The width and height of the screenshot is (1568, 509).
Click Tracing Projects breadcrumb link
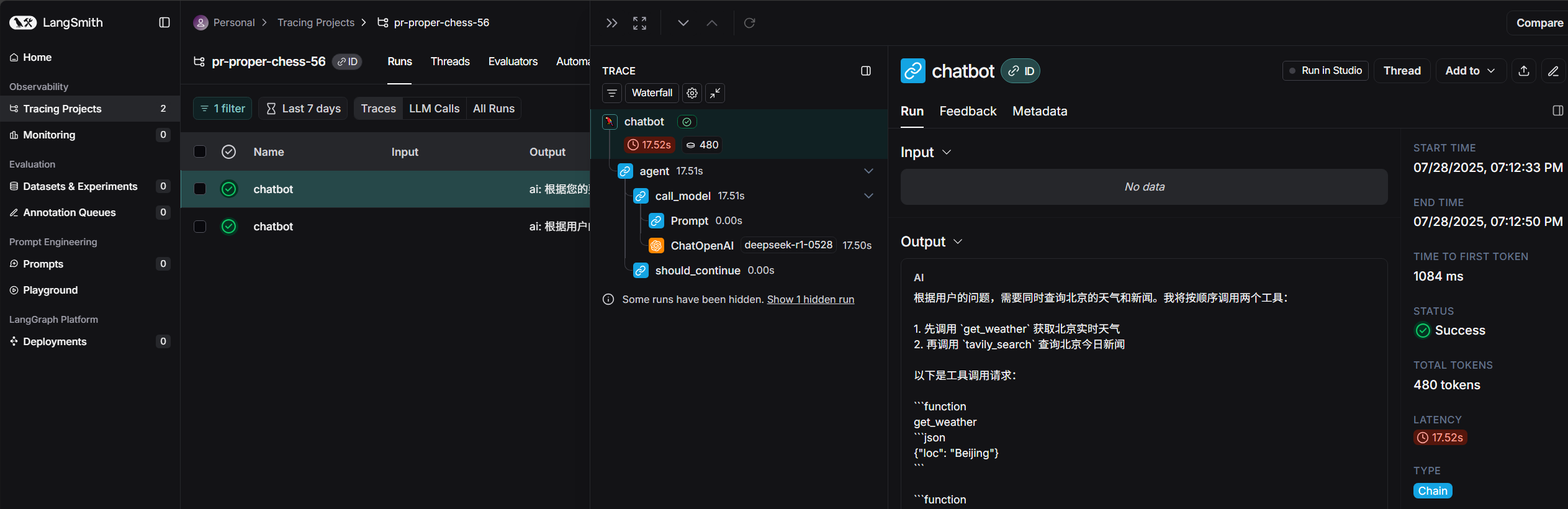click(315, 22)
